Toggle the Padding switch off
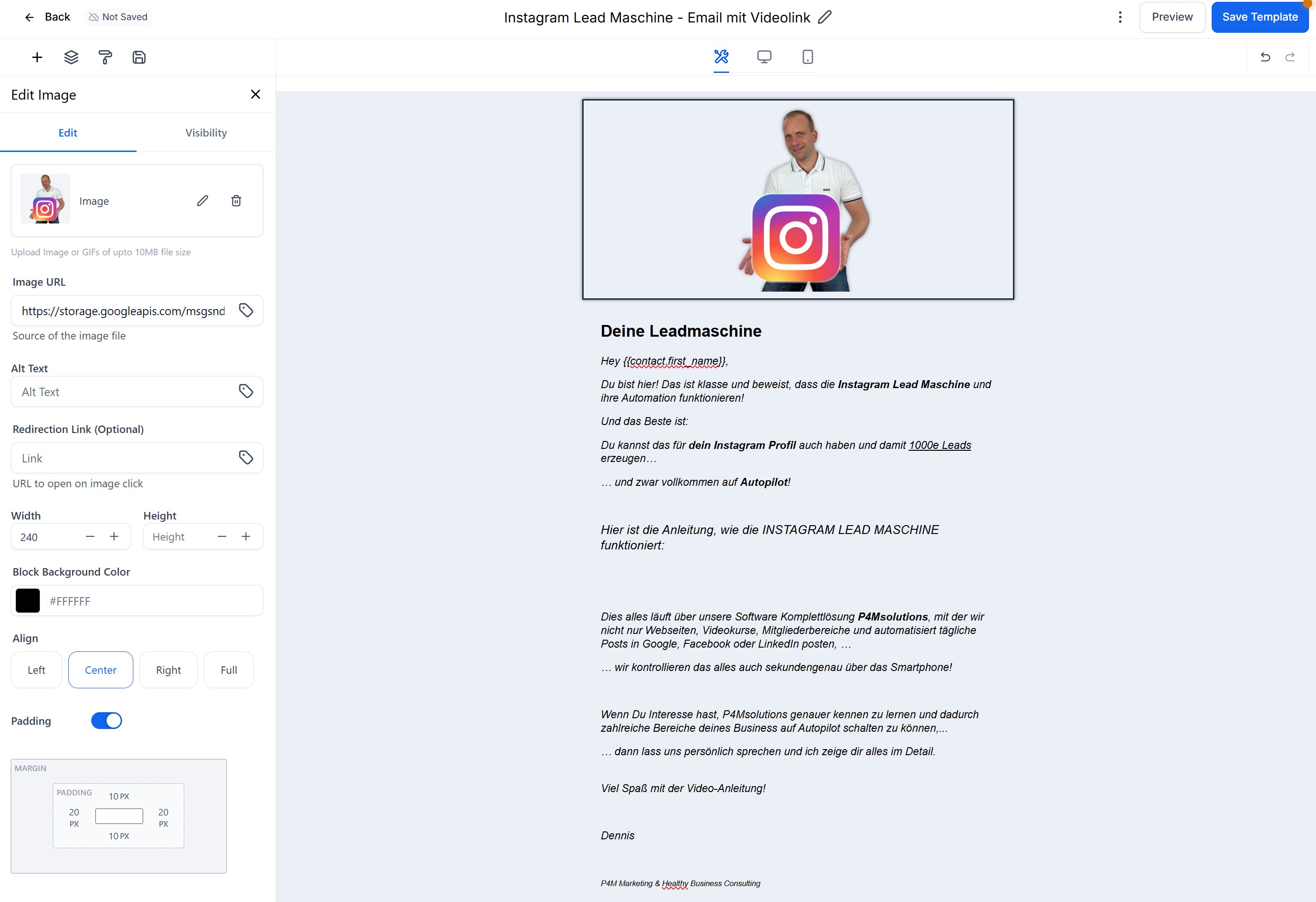 tap(107, 721)
